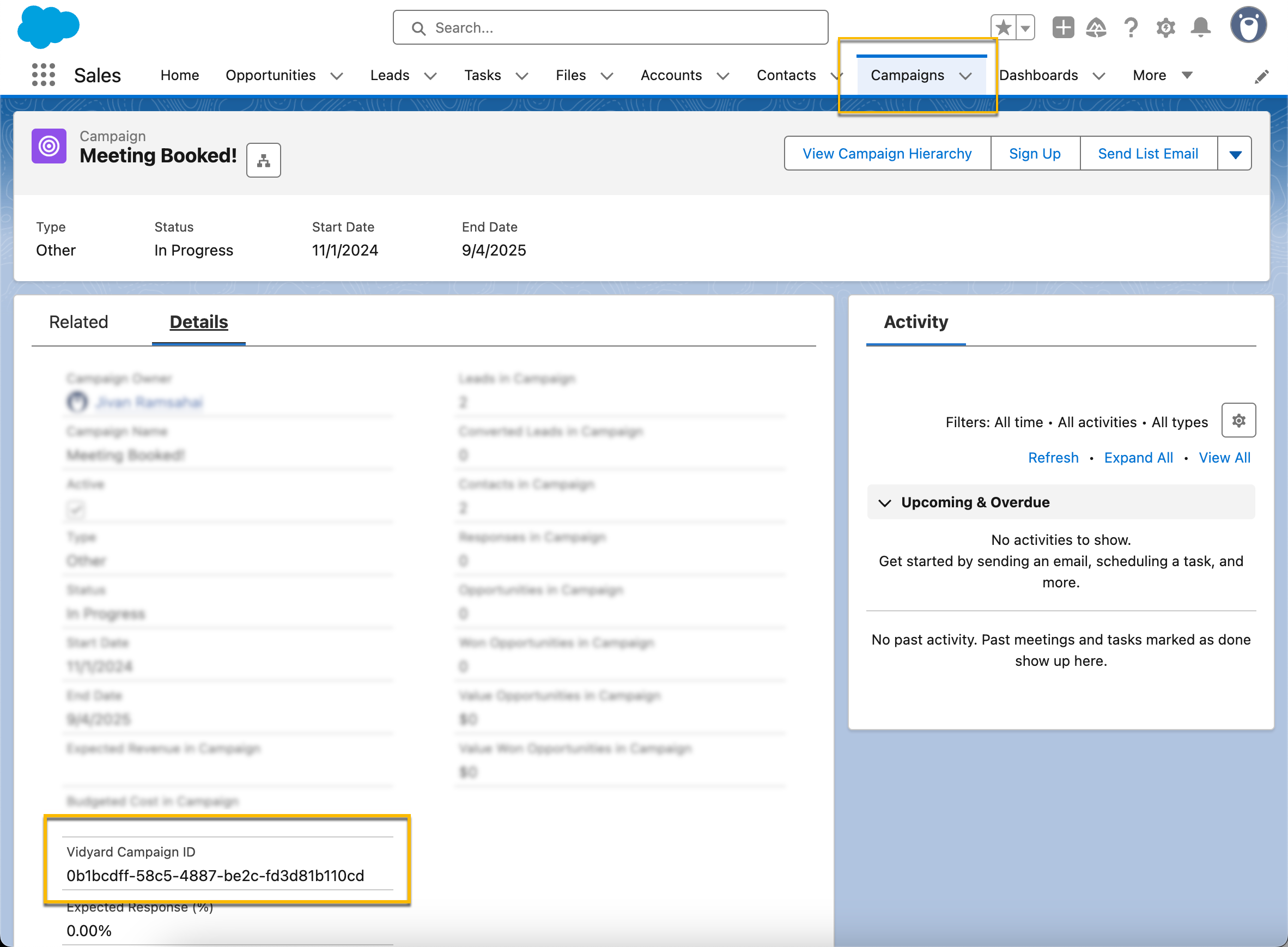The width and height of the screenshot is (1288, 947).
Task: Click the Expected Response 0.00% value
Action: click(x=89, y=931)
